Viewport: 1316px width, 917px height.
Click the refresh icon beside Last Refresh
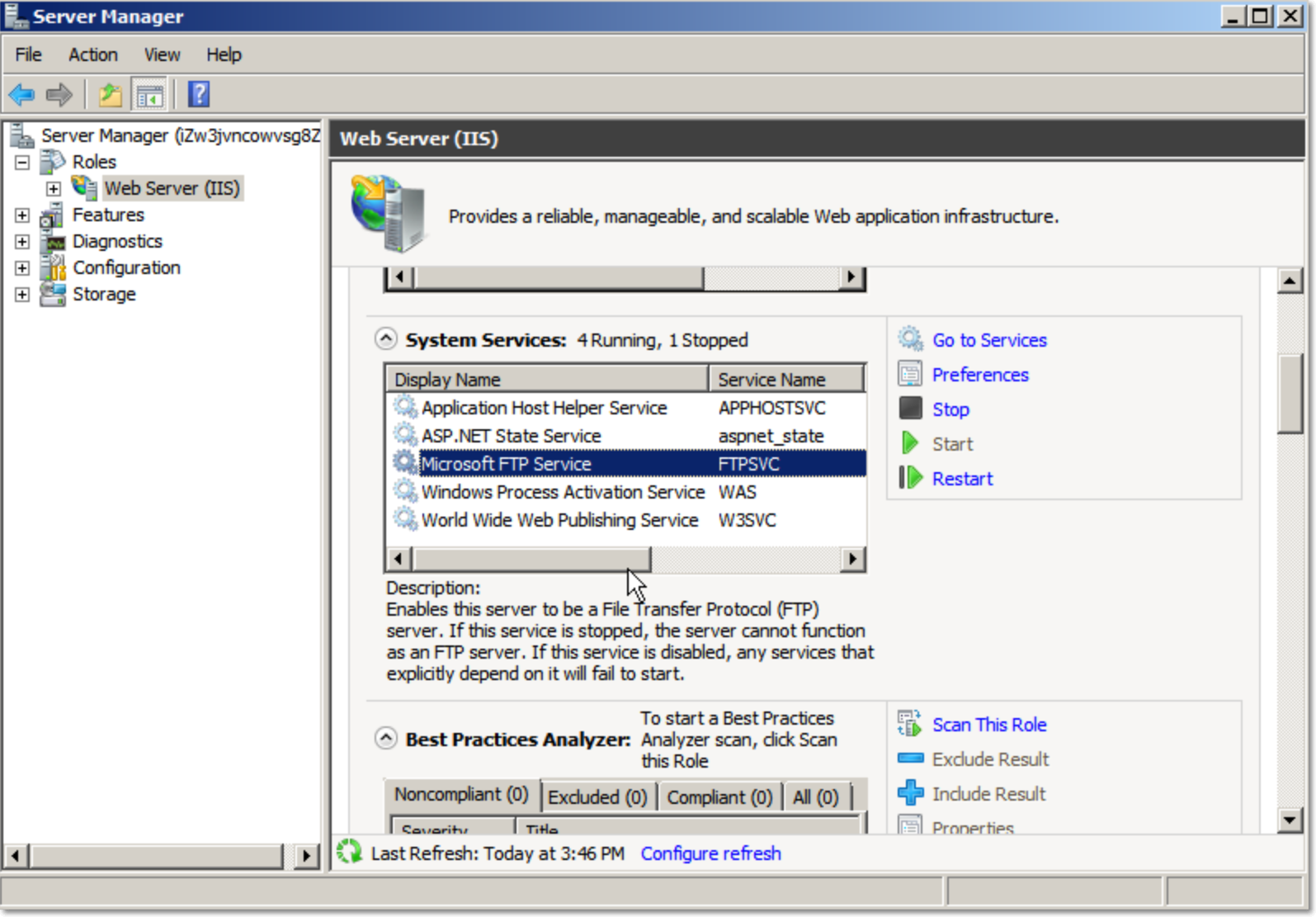(x=350, y=852)
